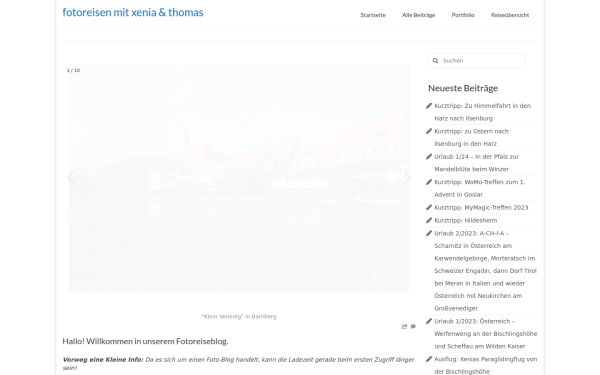Click the share icon below the slideshow

pyautogui.click(x=404, y=326)
